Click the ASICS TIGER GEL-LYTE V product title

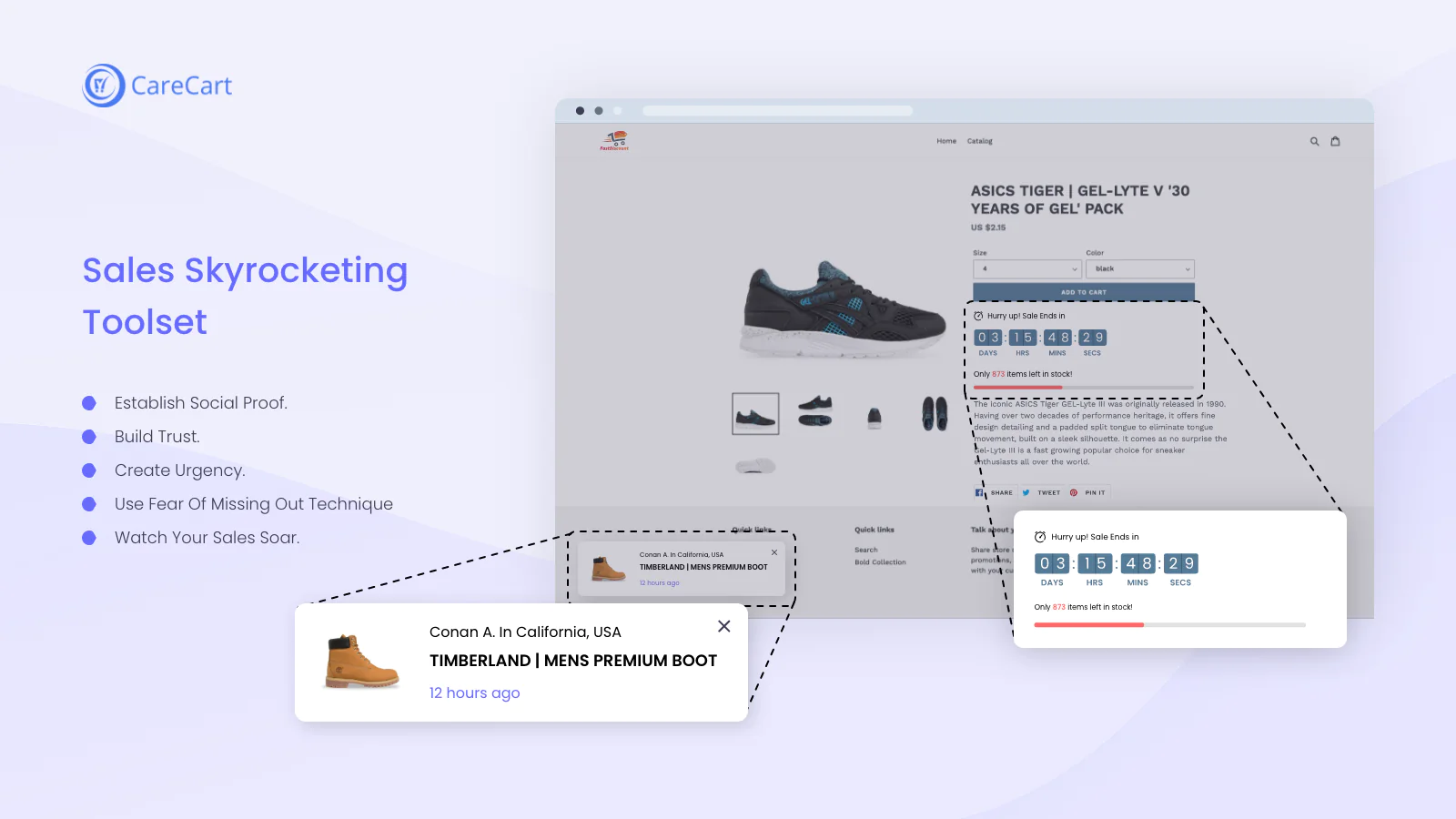[x=1080, y=199]
